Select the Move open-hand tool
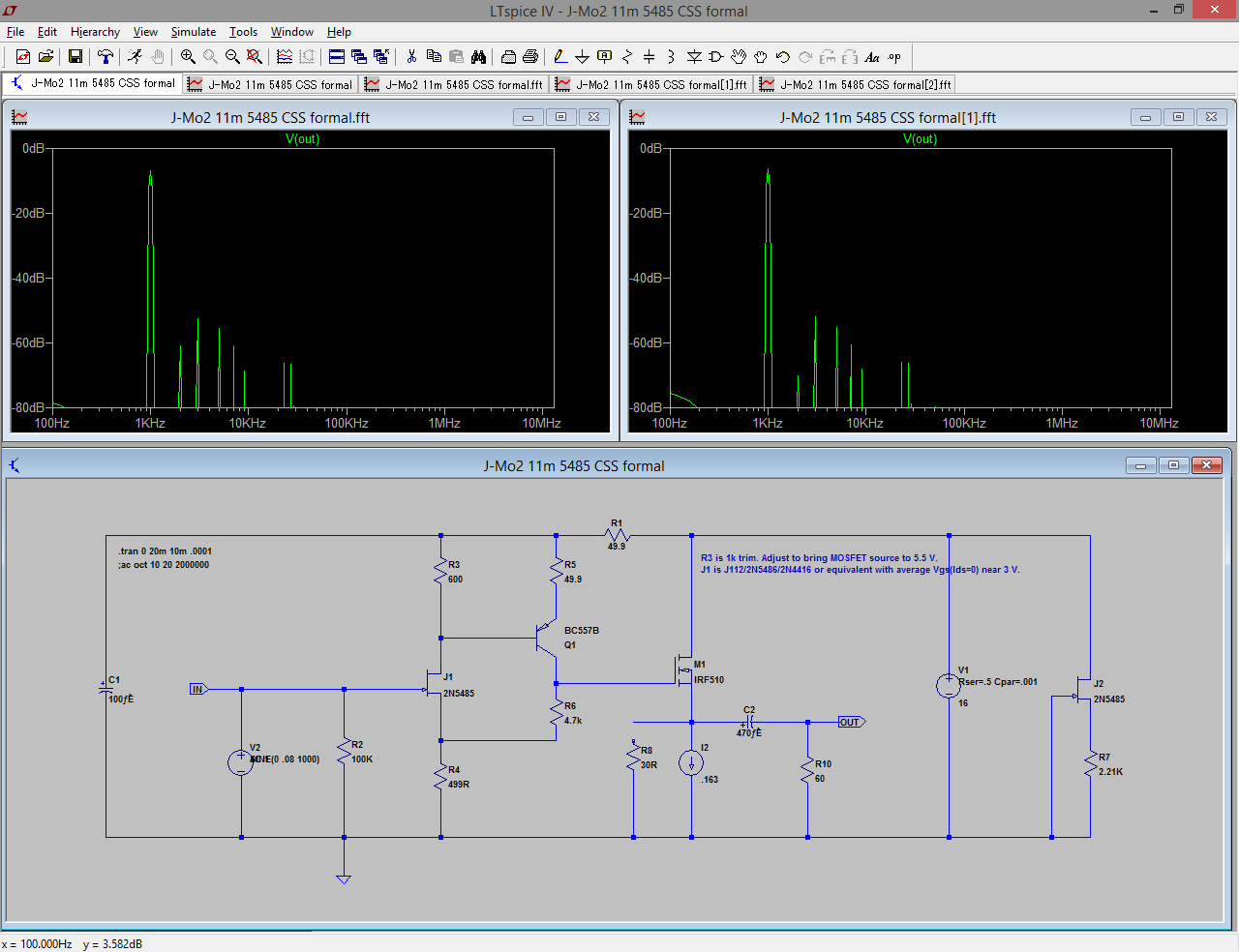This screenshot has height=952, width=1239. [739, 57]
